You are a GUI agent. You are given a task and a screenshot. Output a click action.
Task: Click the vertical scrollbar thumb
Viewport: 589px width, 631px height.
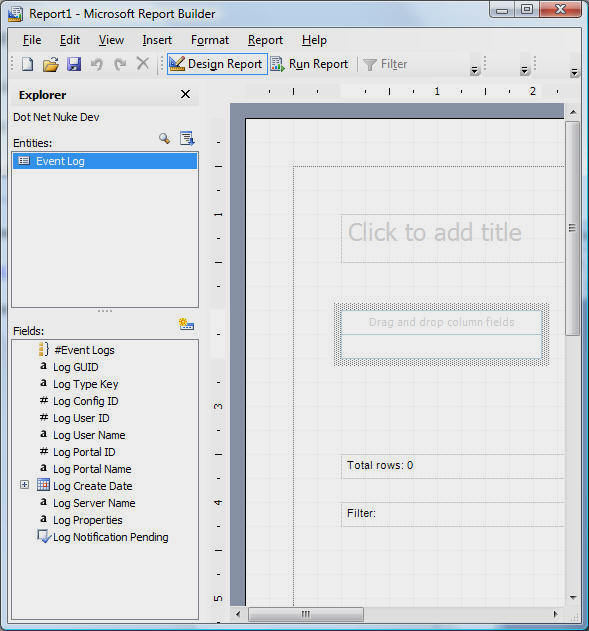[x=572, y=228]
